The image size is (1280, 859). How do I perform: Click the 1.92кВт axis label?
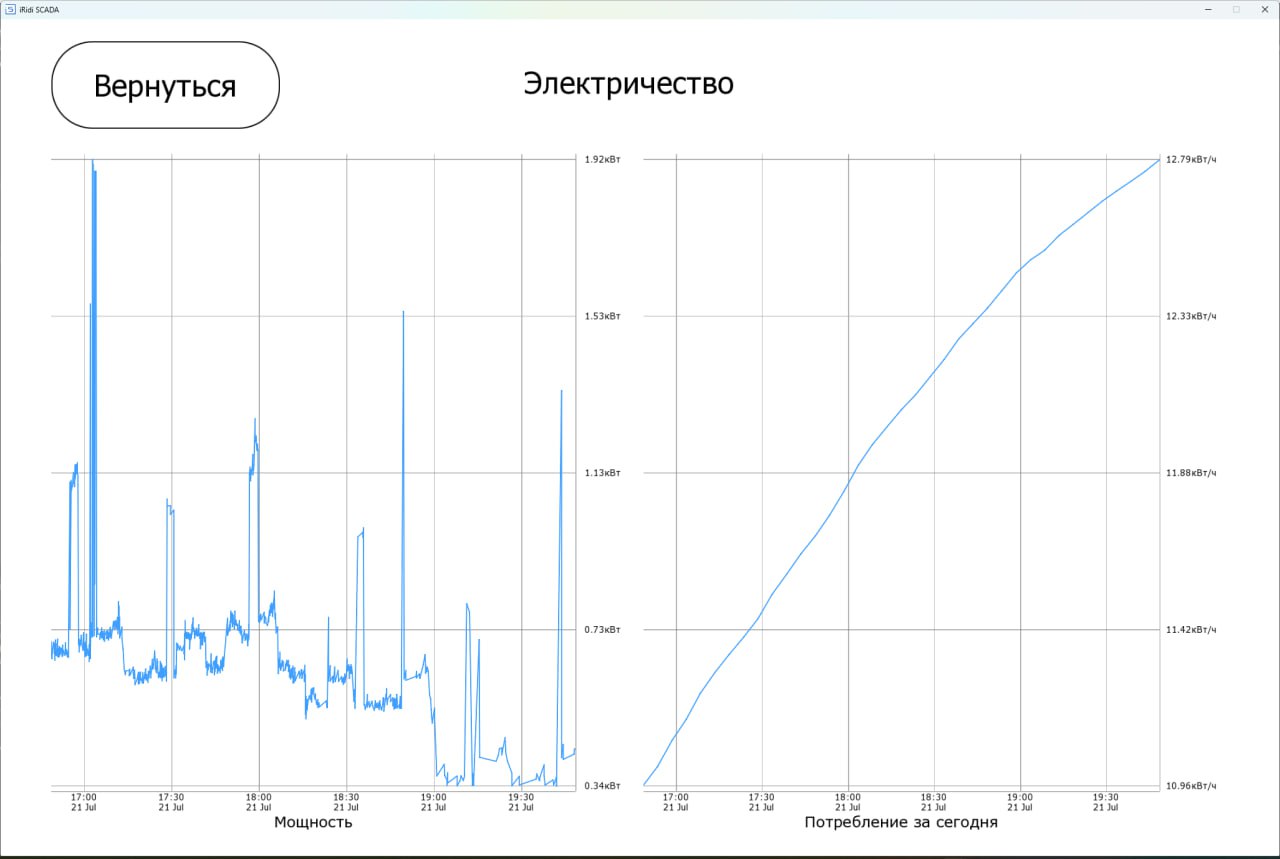pyautogui.click(x=602, y=159)
